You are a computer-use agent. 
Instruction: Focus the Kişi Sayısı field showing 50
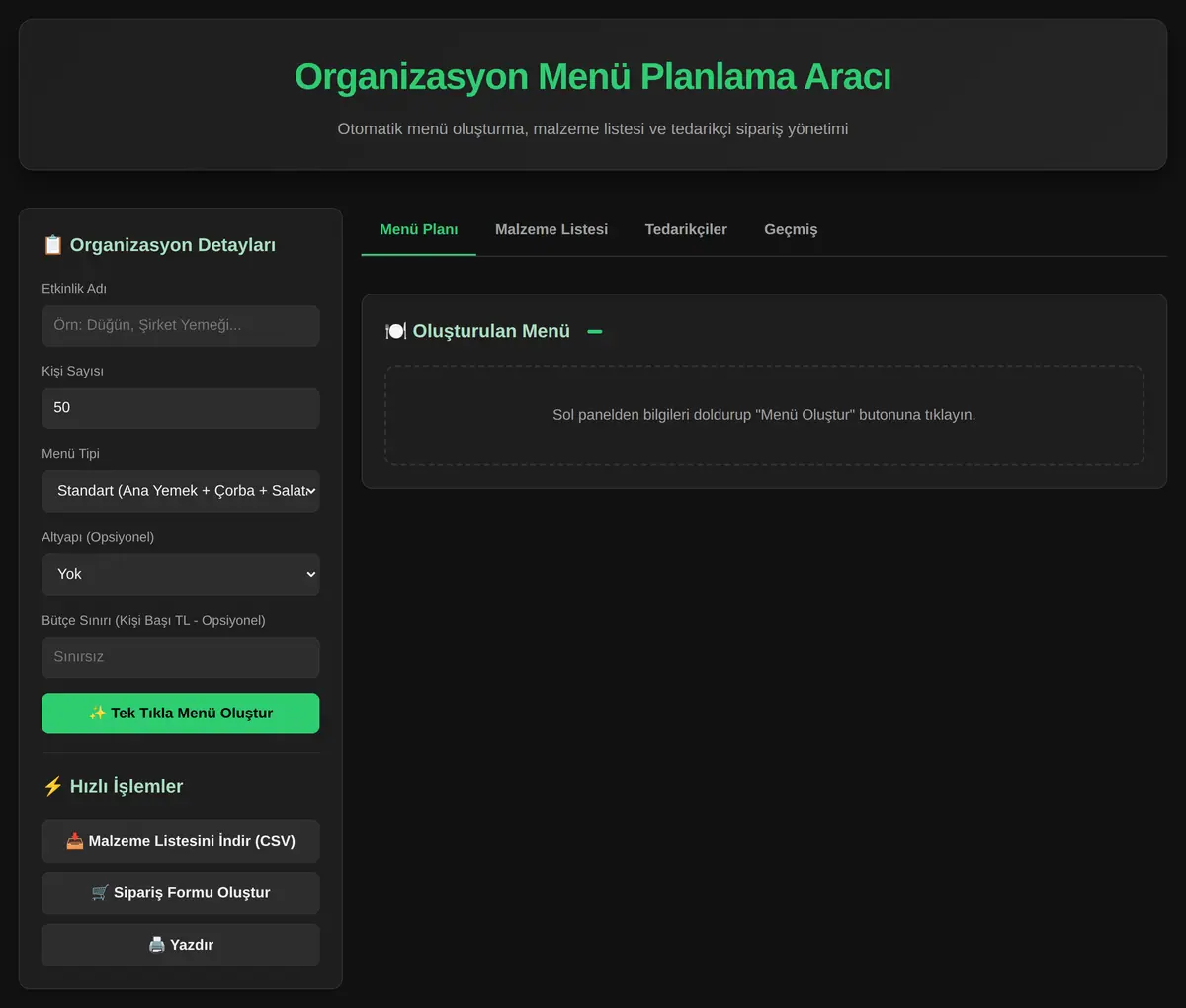[180, 407]
